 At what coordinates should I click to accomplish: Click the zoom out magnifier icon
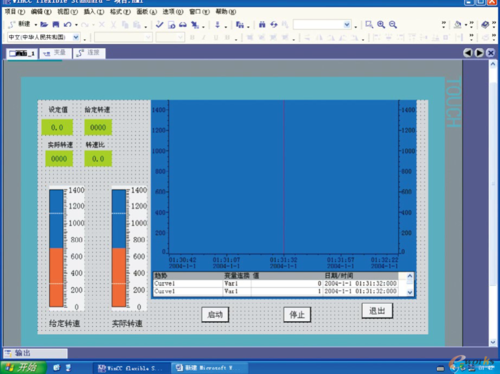pos(393,24)
